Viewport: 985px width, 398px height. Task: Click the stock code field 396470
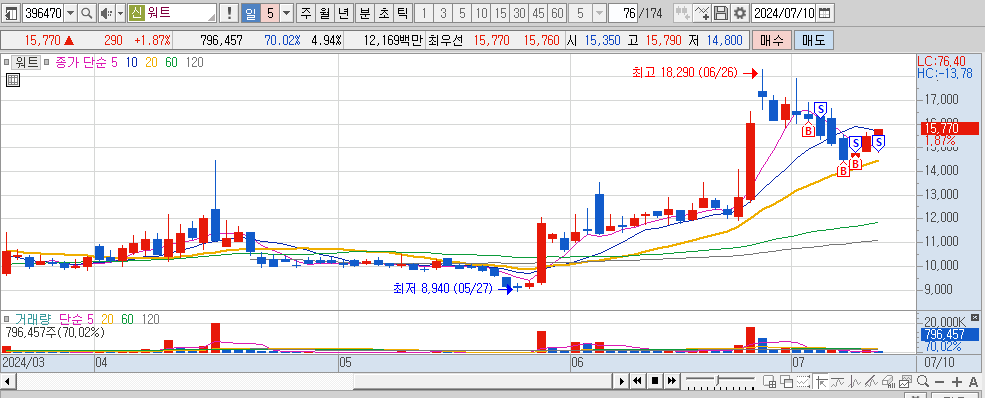(x=43, y=13)
